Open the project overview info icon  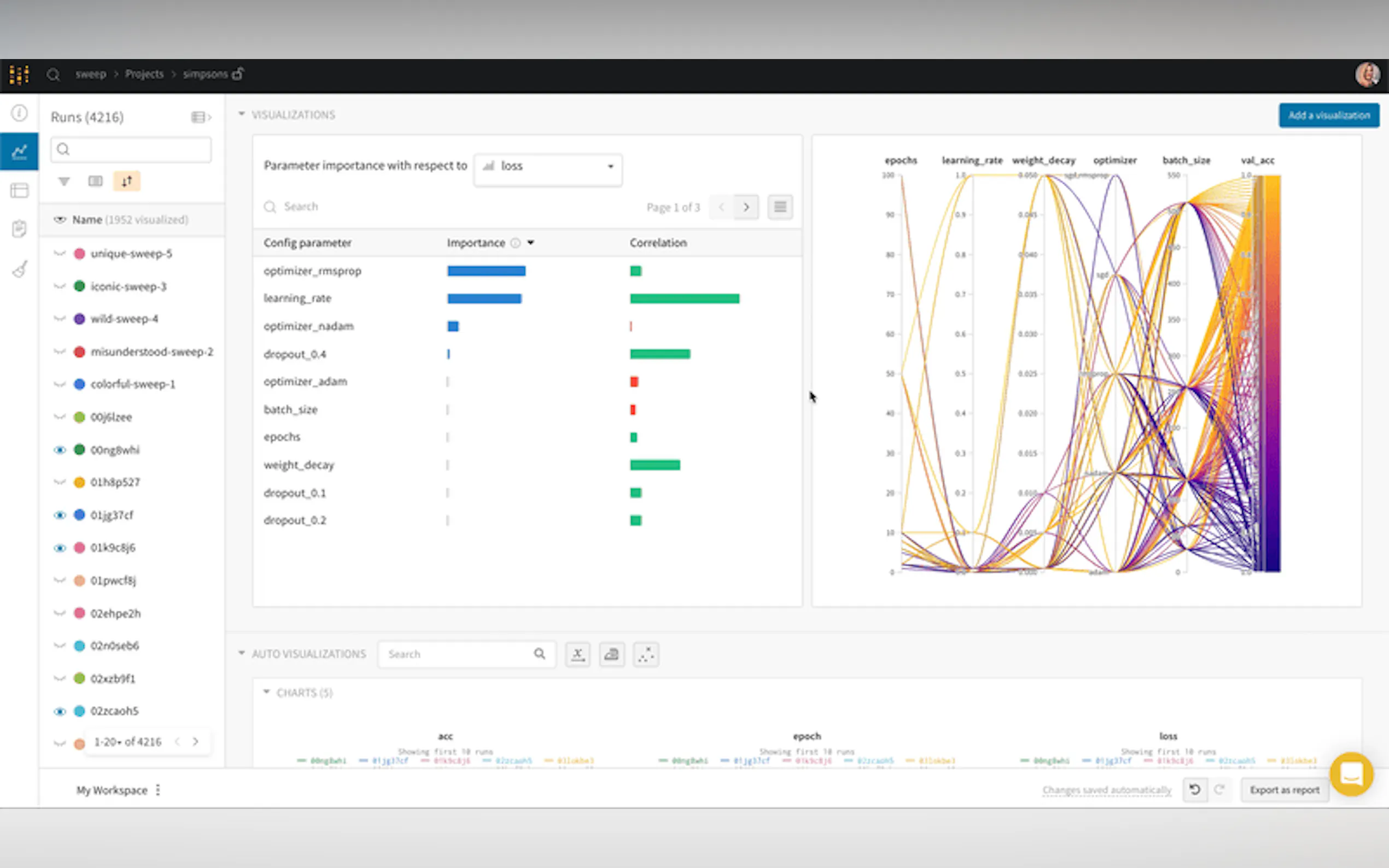click(x=20, y=113)
